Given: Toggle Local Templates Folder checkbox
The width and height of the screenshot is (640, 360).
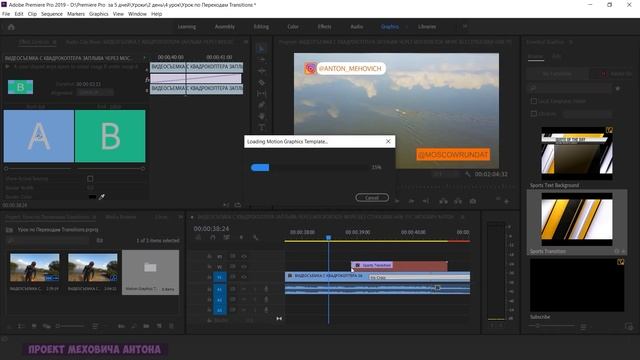Looking at the screenshot, I should 533,101.
